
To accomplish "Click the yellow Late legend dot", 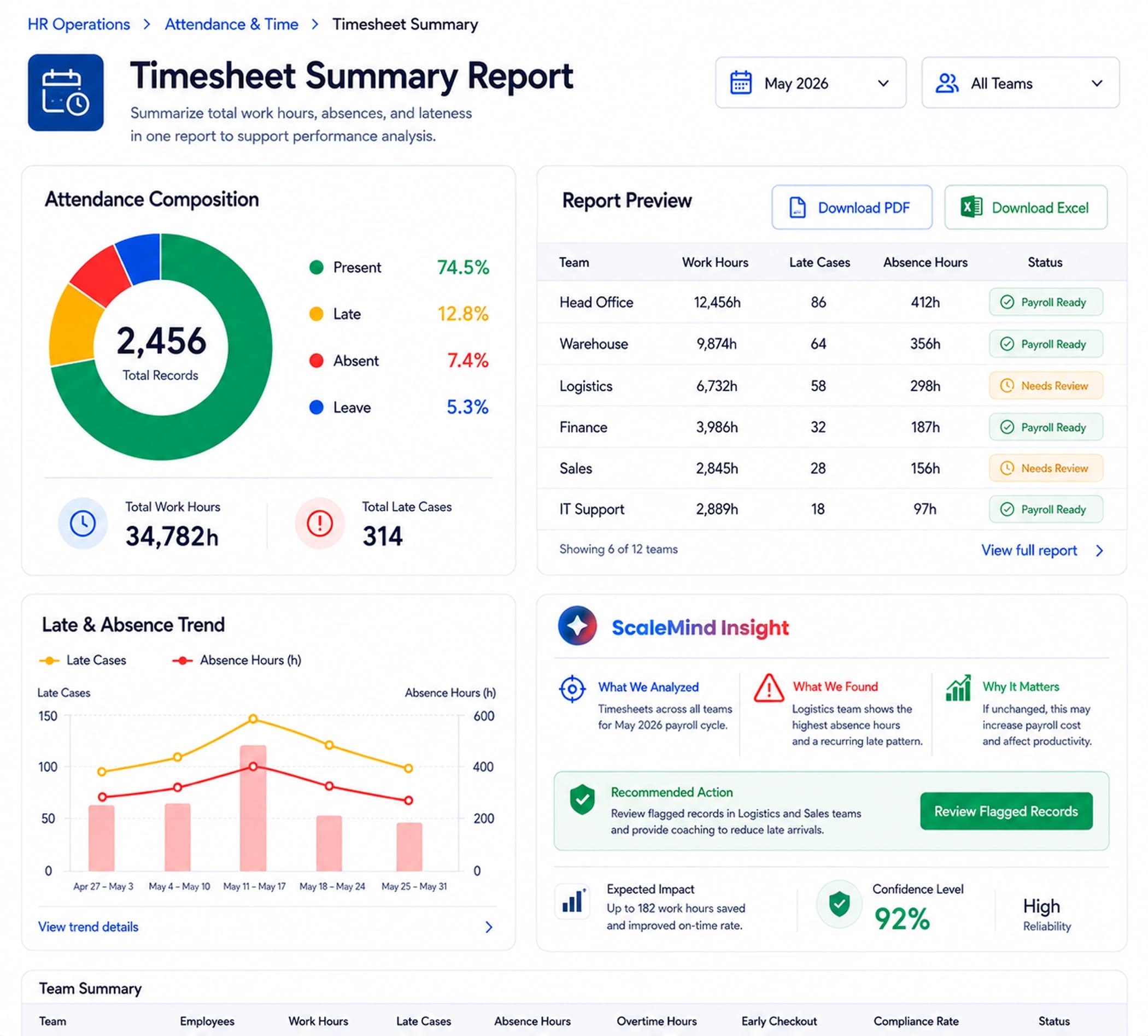I will click(316, 314).
